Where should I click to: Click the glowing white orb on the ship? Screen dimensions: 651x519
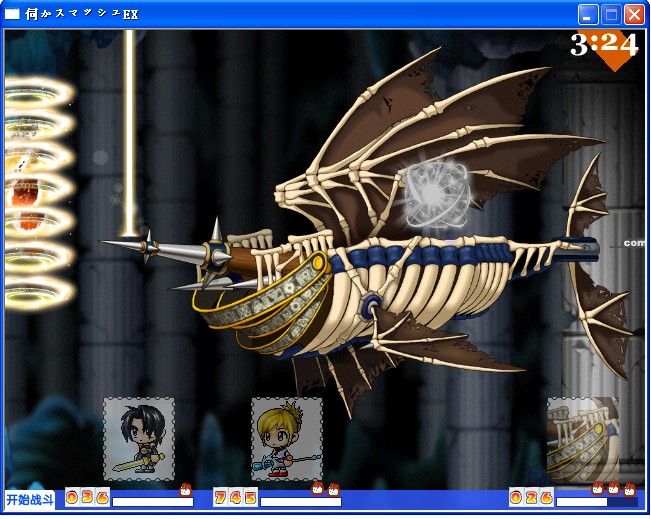(x=436, y=194)
